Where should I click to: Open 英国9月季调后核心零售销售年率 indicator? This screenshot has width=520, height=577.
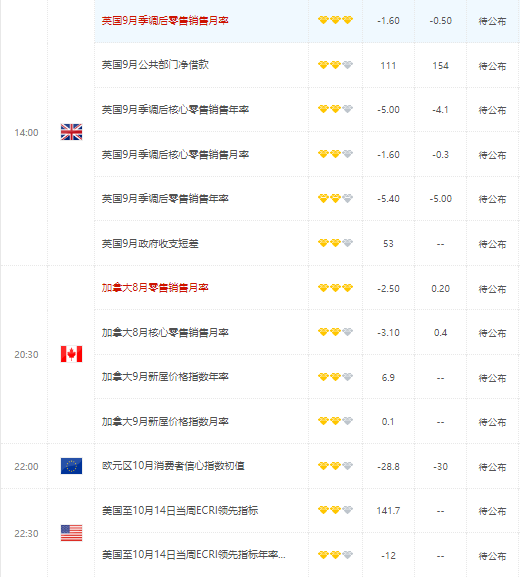coord(175,109)
